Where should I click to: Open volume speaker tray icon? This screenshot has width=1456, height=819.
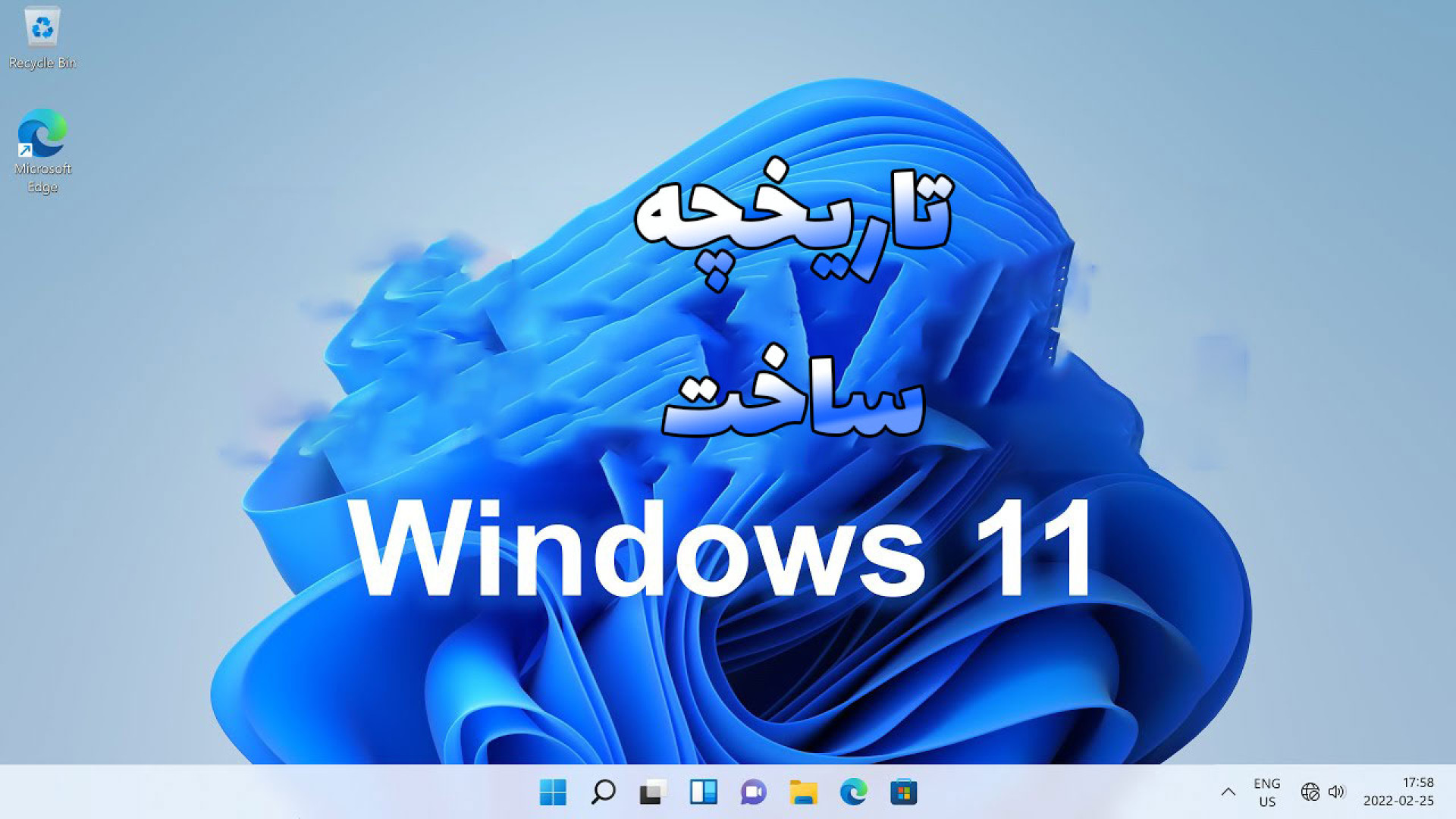(x=1336, y=792)
